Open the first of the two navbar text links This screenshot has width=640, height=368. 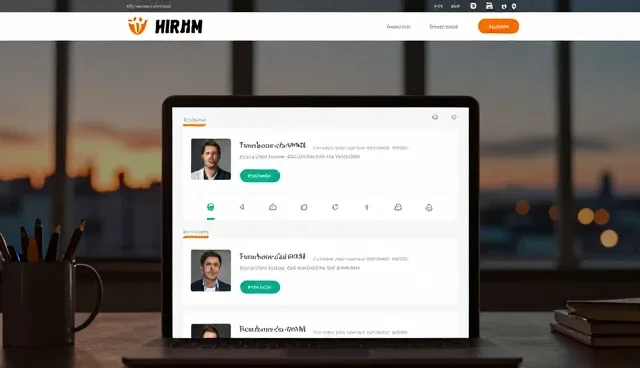pos(398,27)
